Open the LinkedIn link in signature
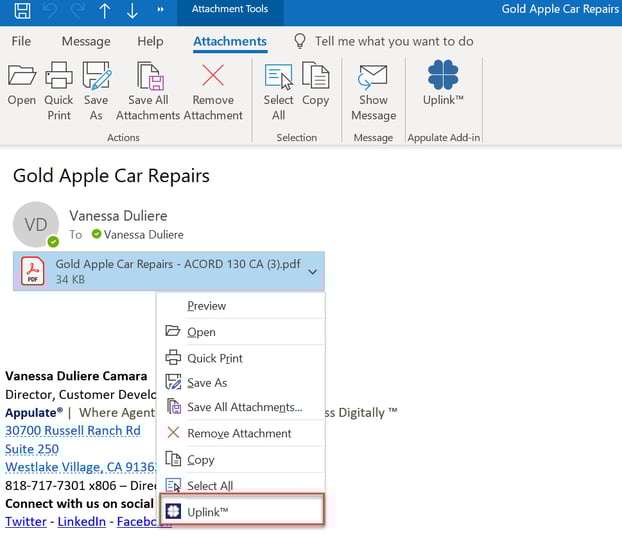Screen dimensions: 622x540 [x=82, y=521]
